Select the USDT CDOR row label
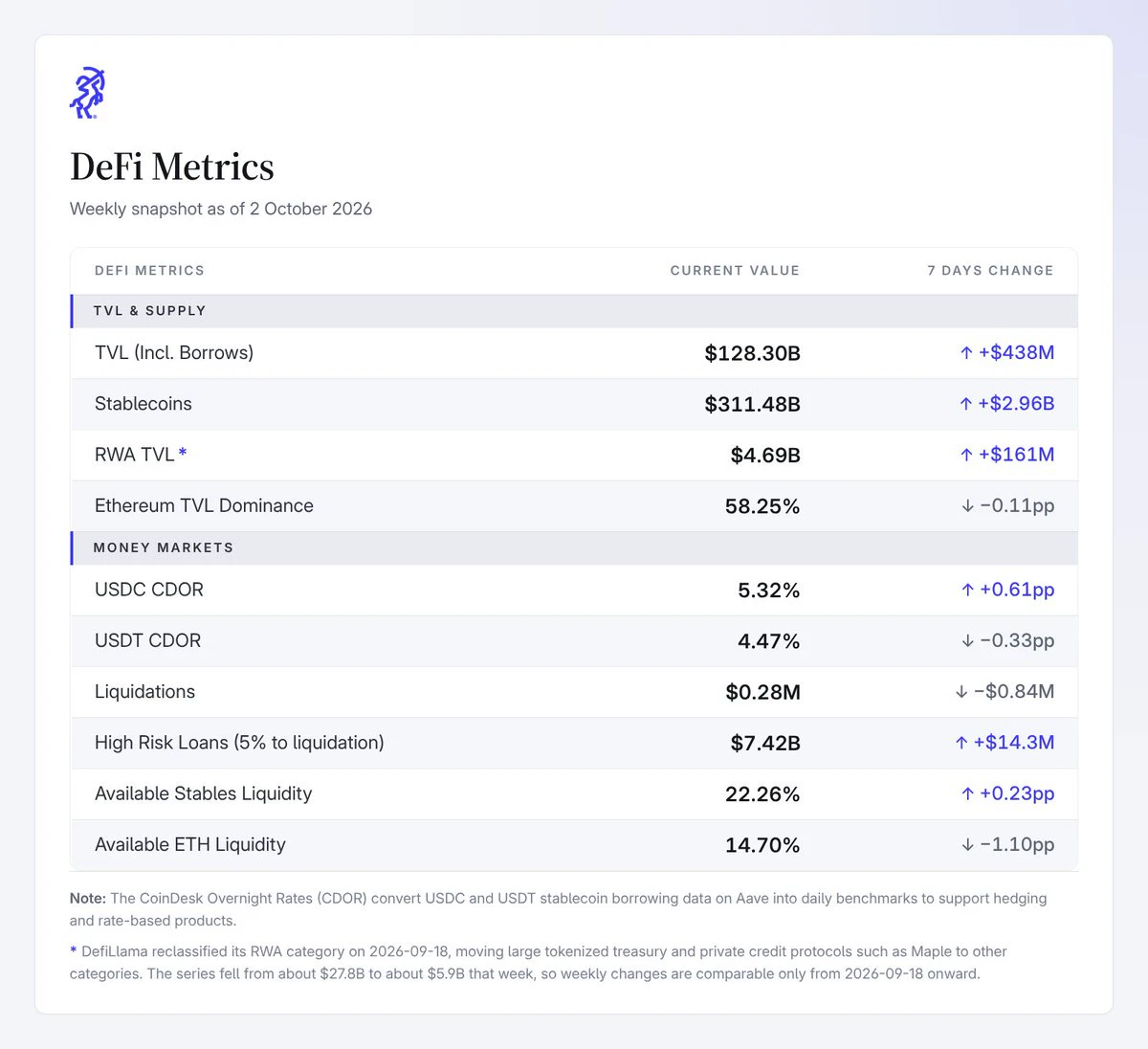This screenshot has height=1049, width=1148. coord(148,640)
